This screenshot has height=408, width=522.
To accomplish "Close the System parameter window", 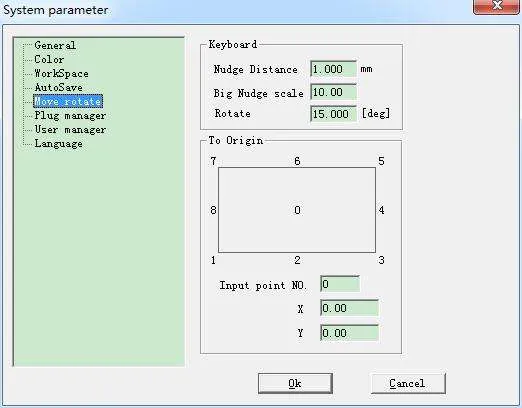I will click(496, 7).
